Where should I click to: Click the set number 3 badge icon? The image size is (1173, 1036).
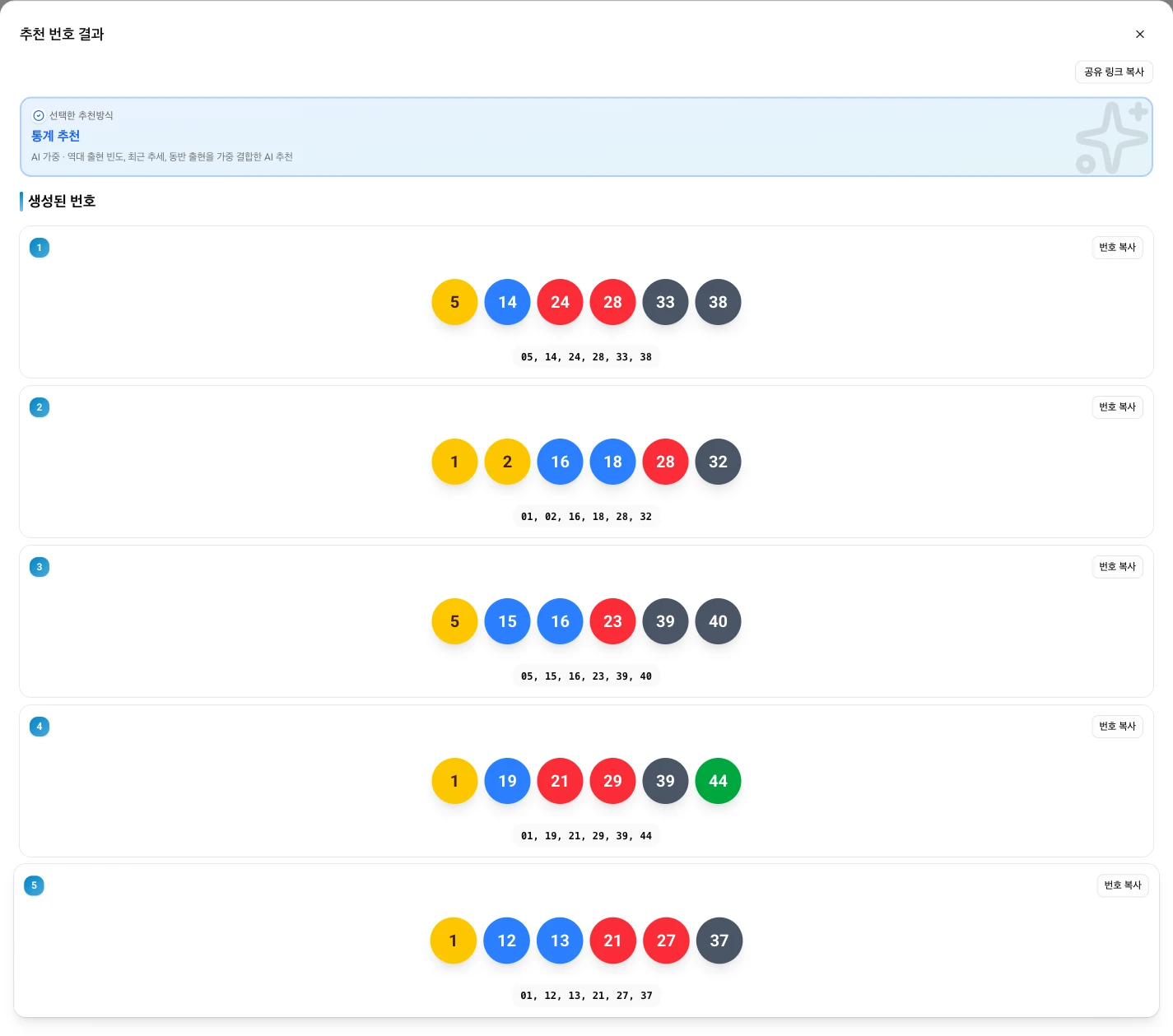coord(40,567)
